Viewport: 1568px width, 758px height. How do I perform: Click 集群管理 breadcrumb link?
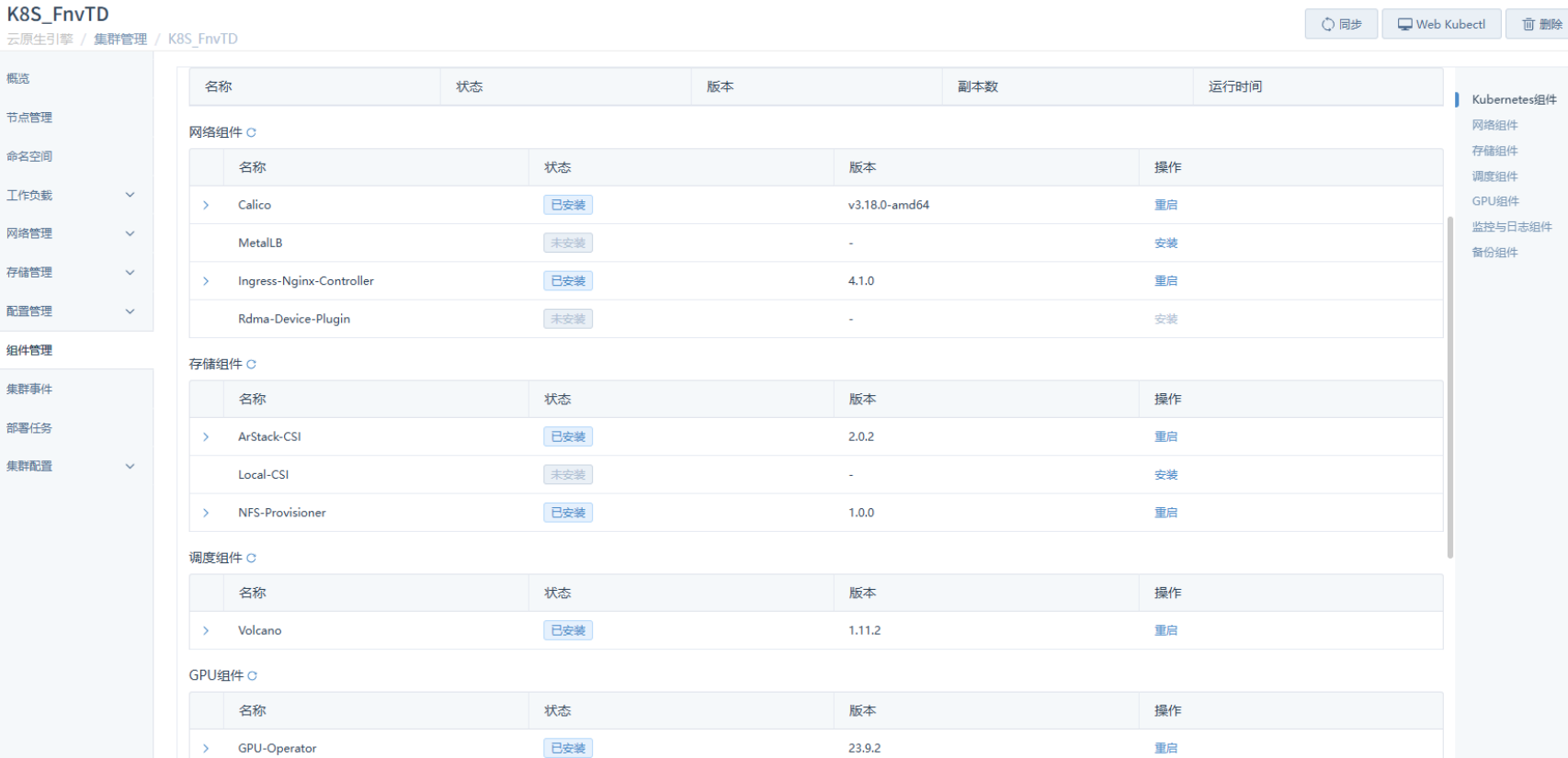(120, 39)
